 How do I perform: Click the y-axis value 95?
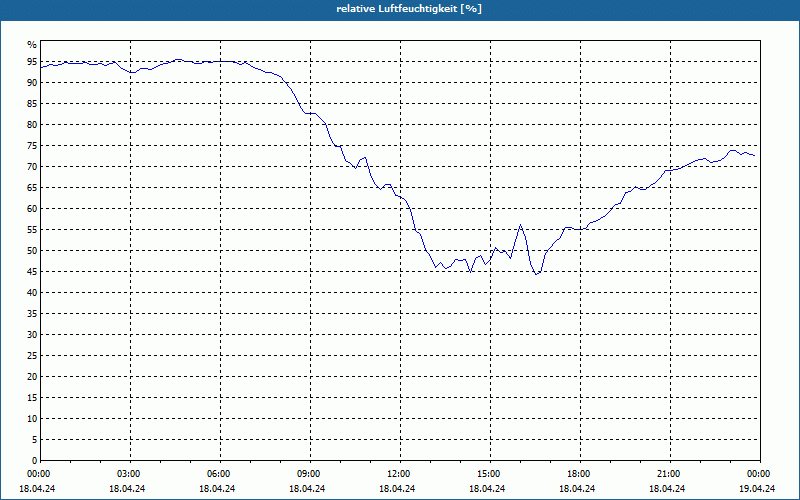coord(32,62)
